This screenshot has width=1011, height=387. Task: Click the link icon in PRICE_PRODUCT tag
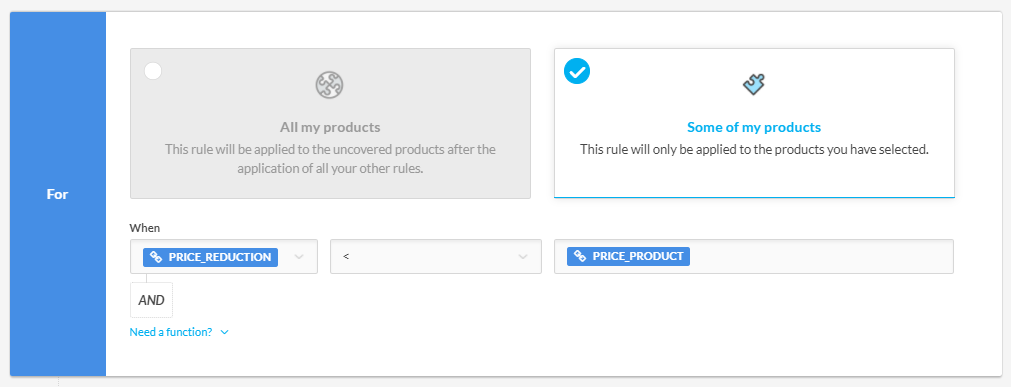(x=580, y=256)
